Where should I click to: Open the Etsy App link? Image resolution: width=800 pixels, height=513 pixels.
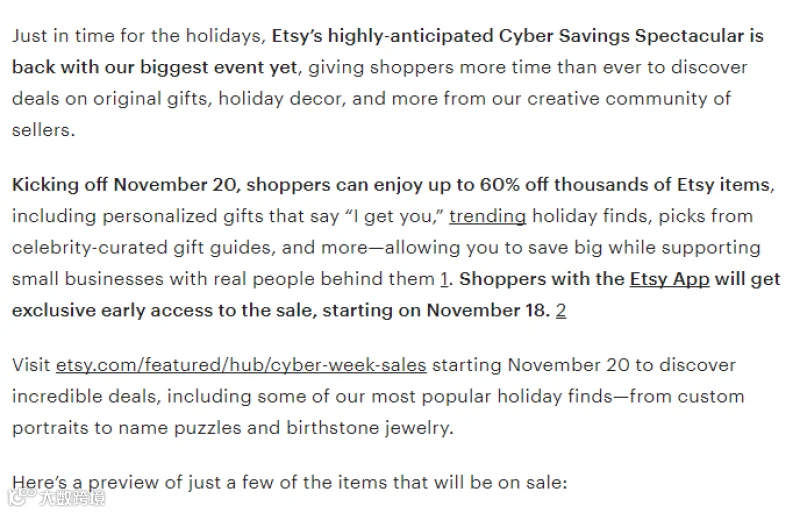(x=669, y=279)
